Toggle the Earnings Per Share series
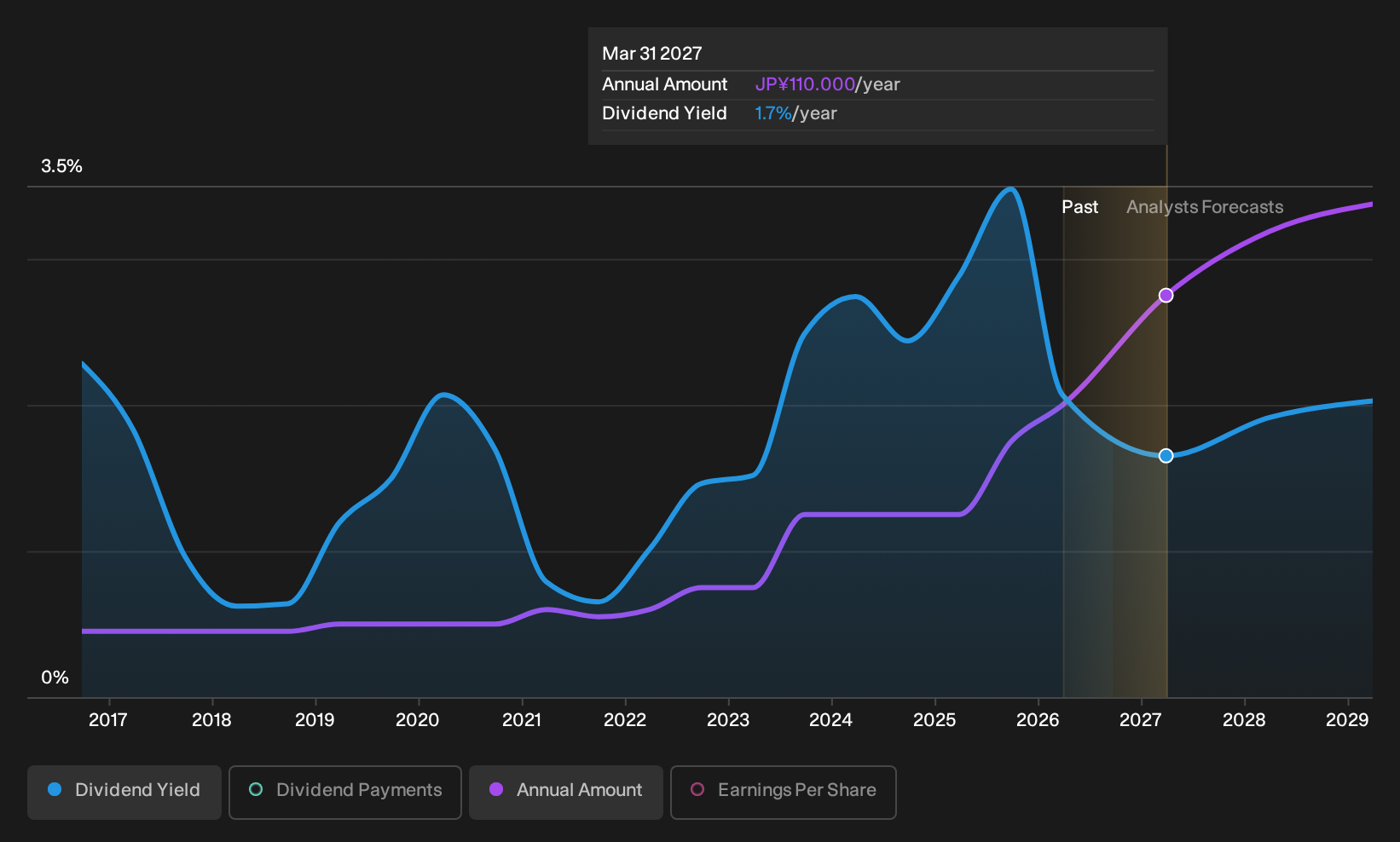The height and width of the screenshot is (842, 1400). click(x=784, y=792)
